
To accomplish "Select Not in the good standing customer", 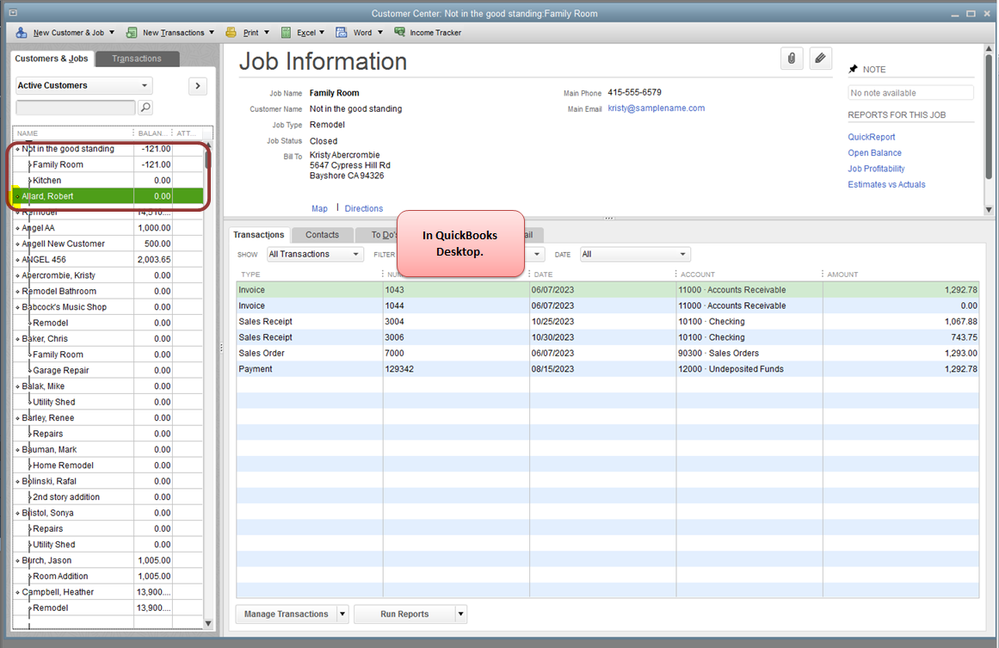I will (x=108, y=148).
